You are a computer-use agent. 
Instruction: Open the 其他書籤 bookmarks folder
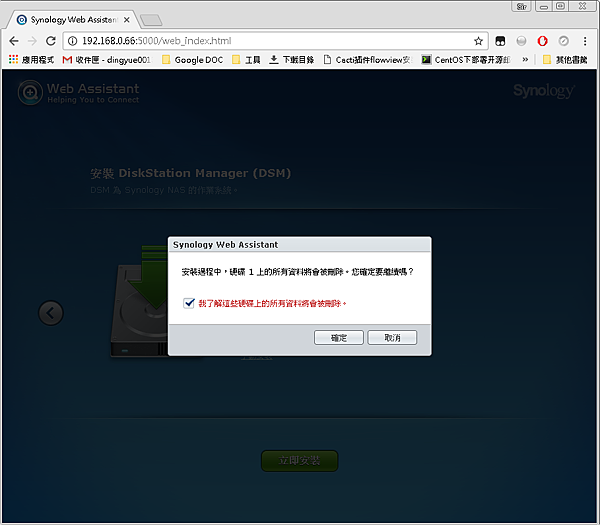click(565, 60)
